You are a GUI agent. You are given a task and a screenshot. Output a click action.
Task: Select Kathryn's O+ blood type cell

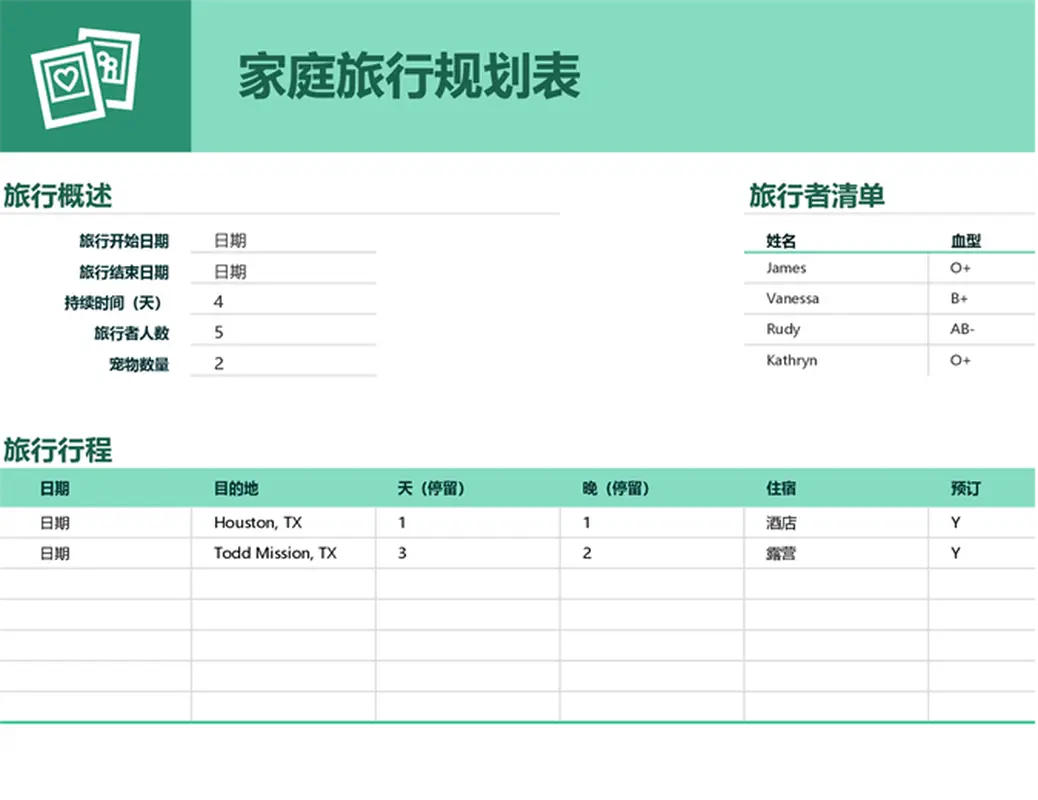point(957,360)
